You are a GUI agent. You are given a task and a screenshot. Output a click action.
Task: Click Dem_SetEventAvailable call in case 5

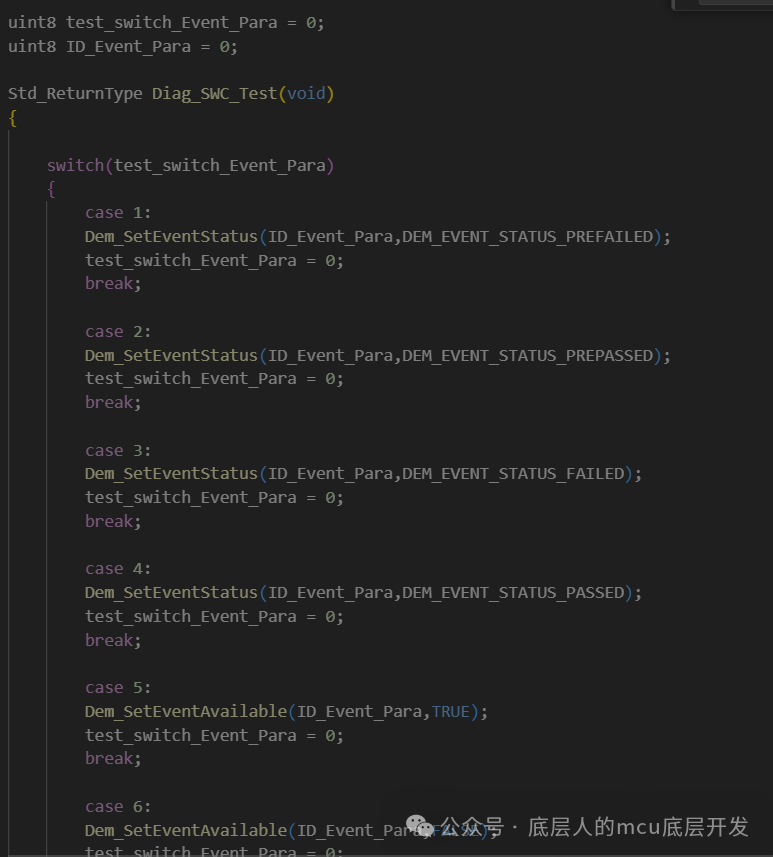185,711
